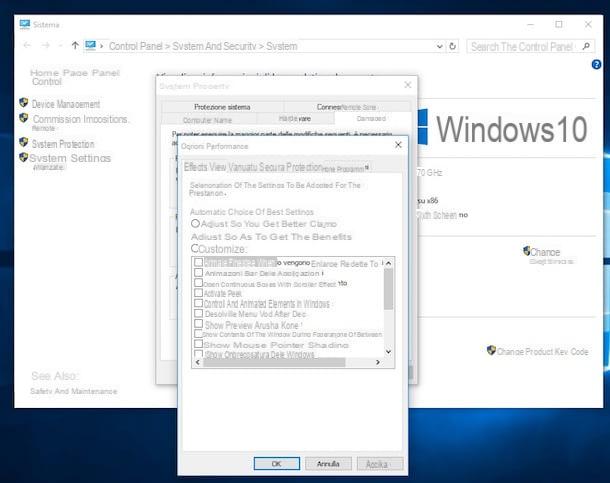Image resolution: width=610 pixels, height=483 pixels.
Task: Open System Protection link
Action: coord(63,144)
